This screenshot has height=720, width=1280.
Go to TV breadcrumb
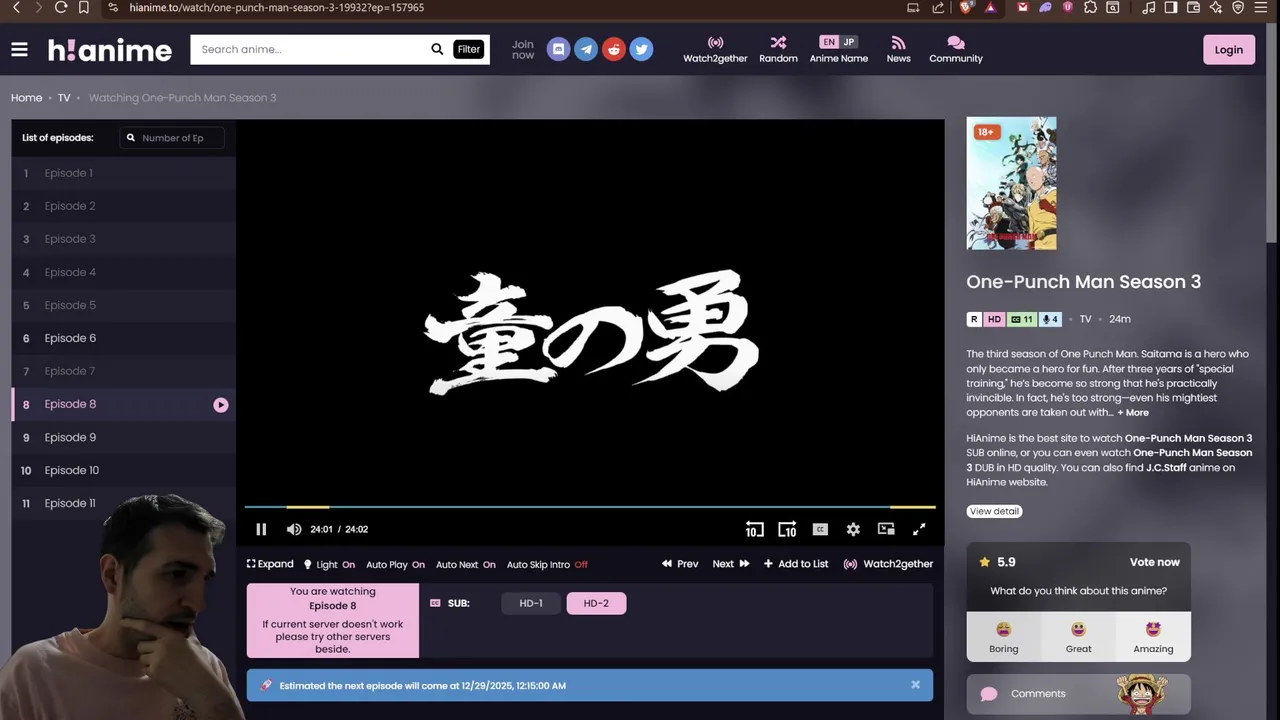[64, 98]
